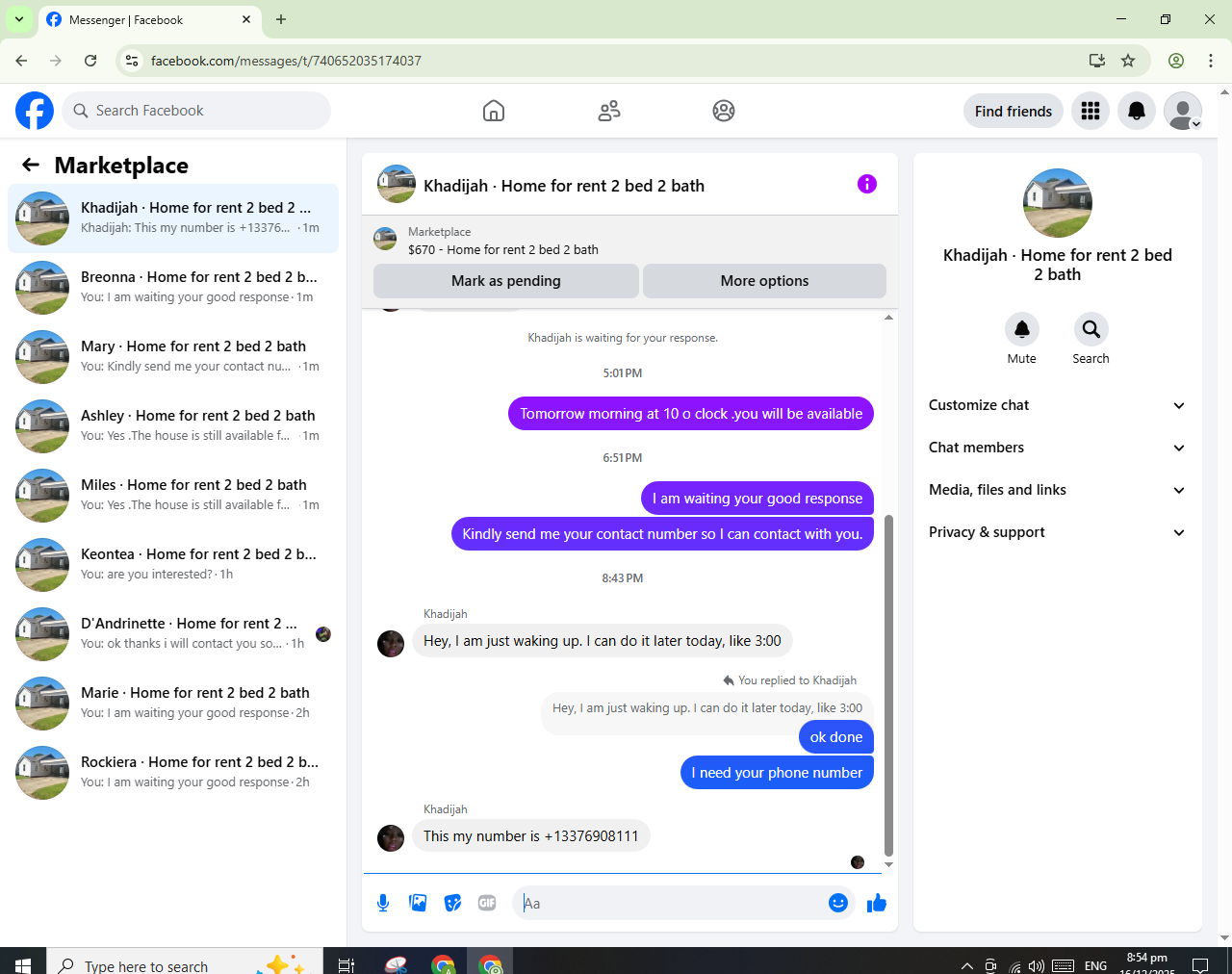Screen dimensions: 1232x974
Task: Click the message text box
Action: click(x=672, y=903)
